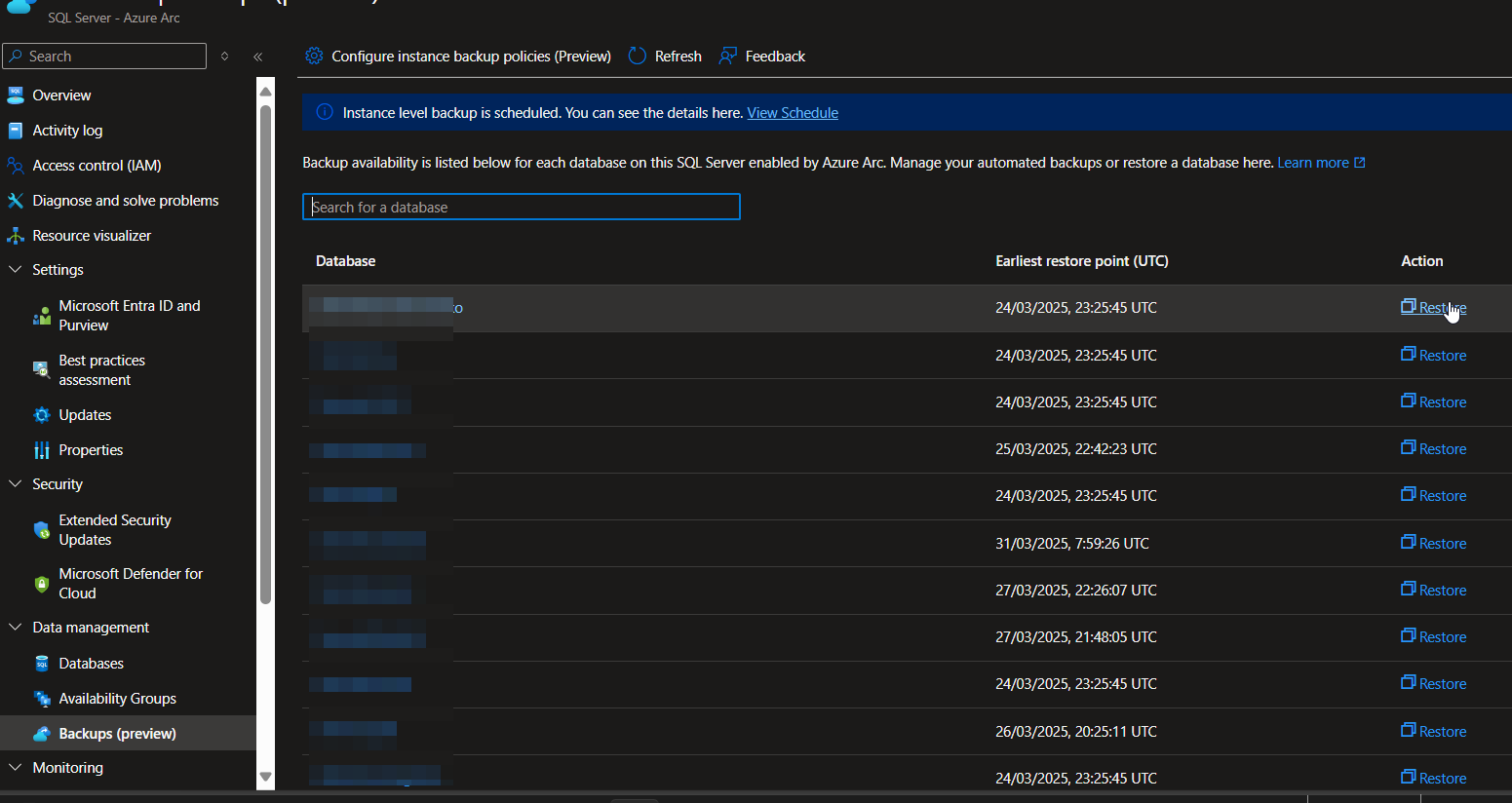Click the Refresh icon in toolbar
Screen dimensions: 1512x803
[x=638, y=57]
